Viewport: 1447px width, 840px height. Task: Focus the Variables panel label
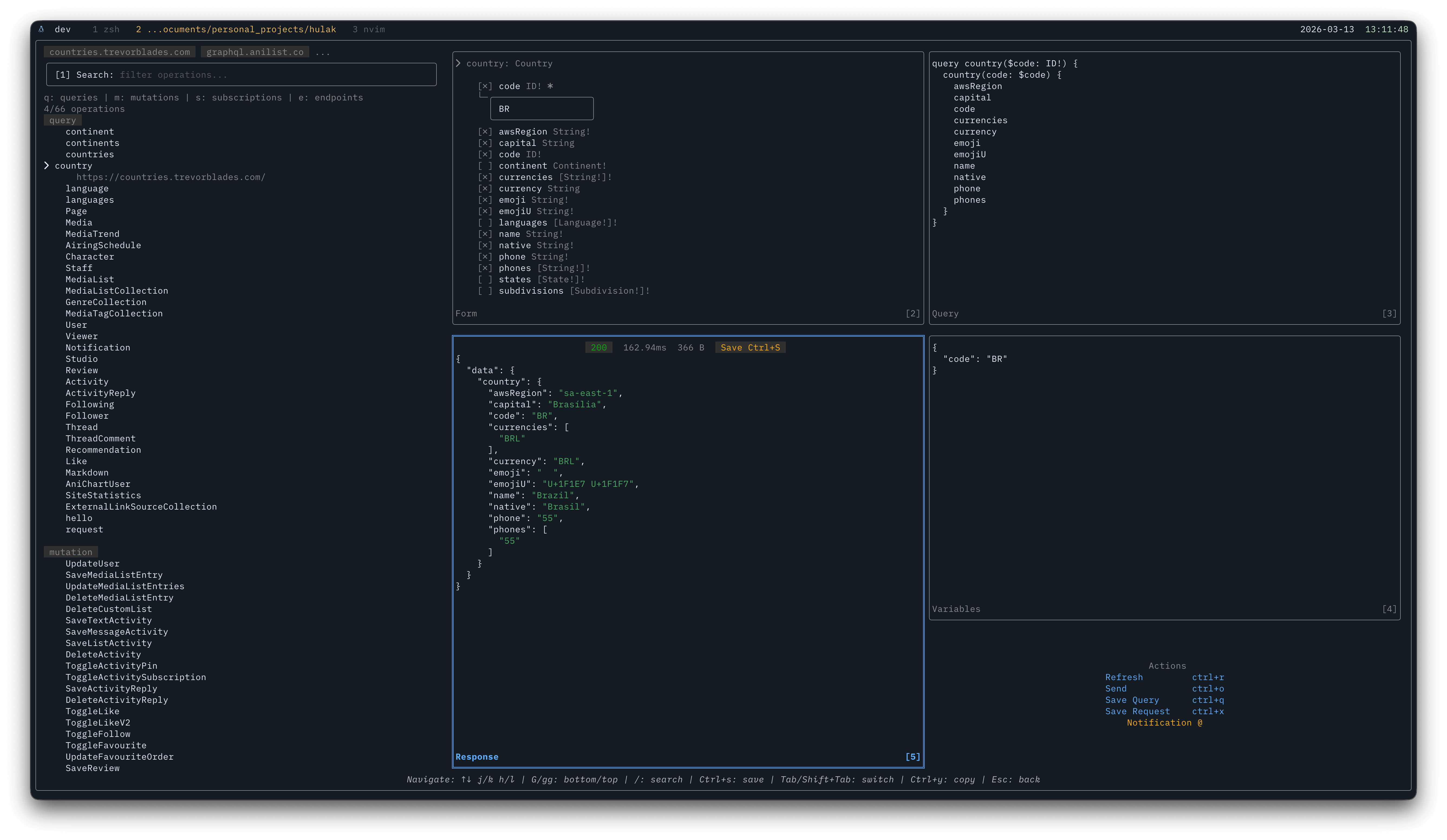956,609
